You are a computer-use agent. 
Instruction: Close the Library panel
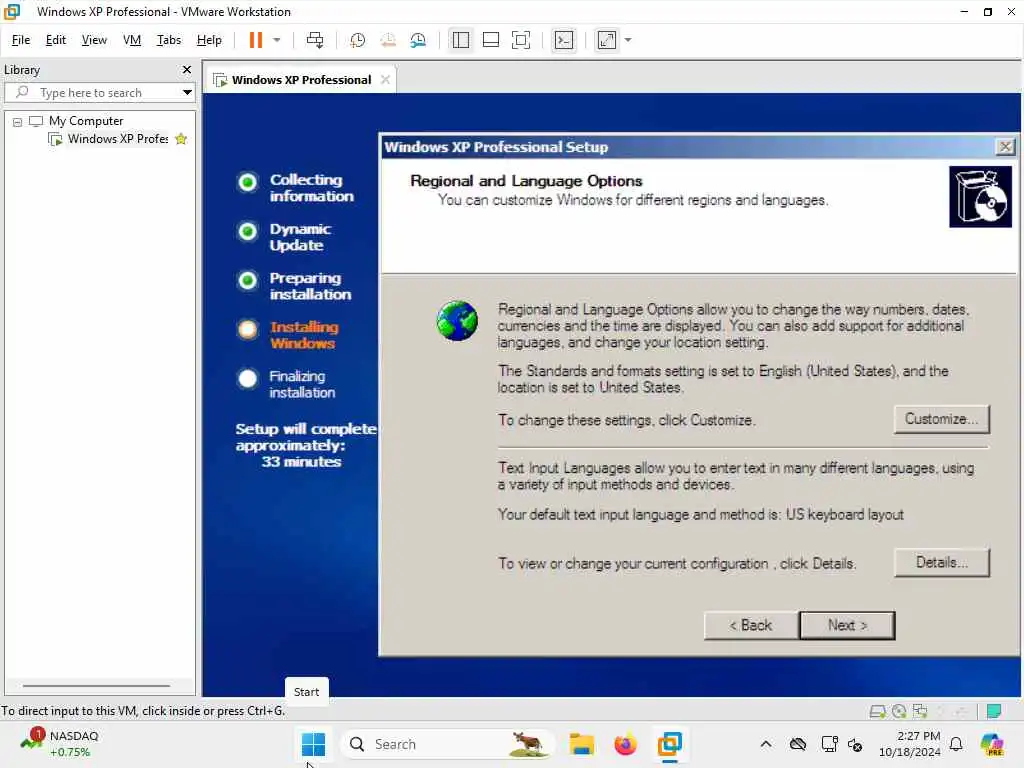(x=187, y=69)
